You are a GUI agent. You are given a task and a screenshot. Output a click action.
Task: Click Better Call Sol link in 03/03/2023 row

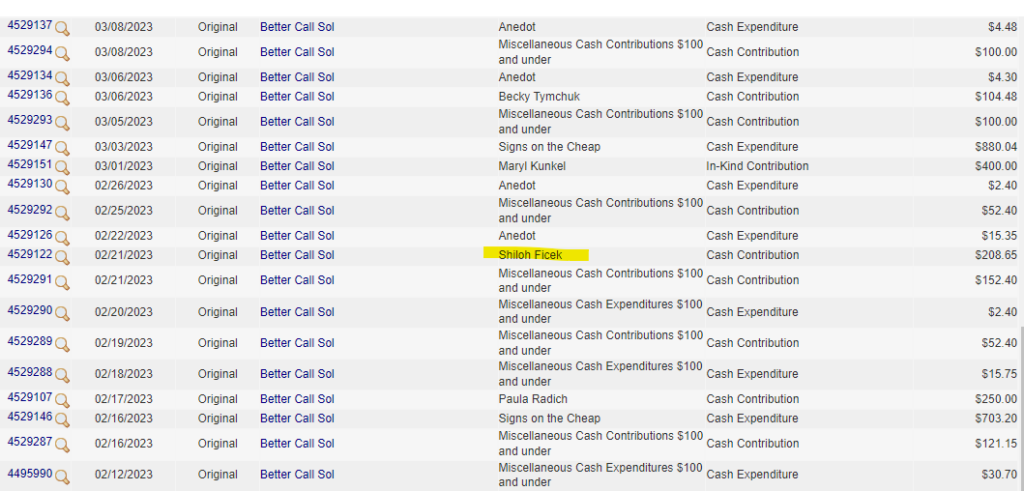297,147
